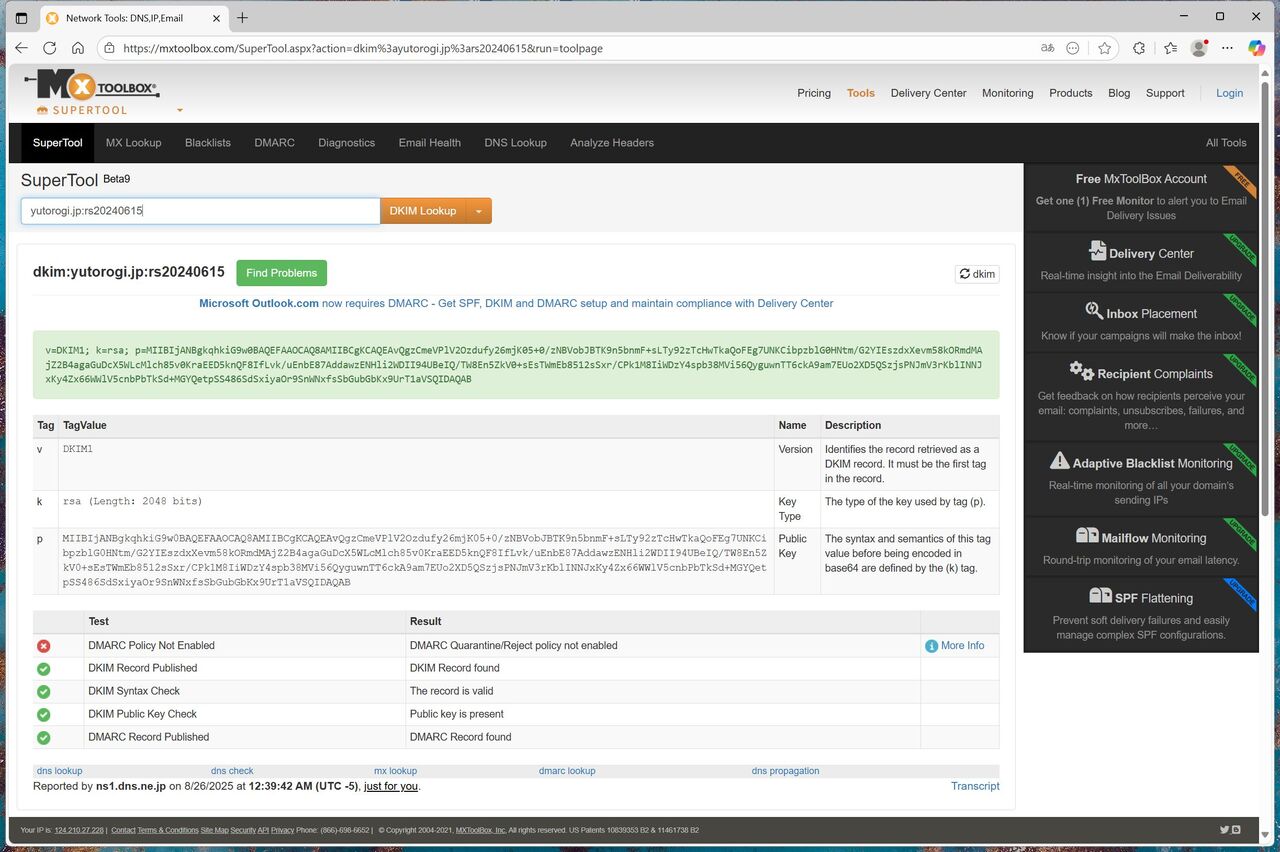
Task: View site information lock icon
Action: (x=109, y=48)
